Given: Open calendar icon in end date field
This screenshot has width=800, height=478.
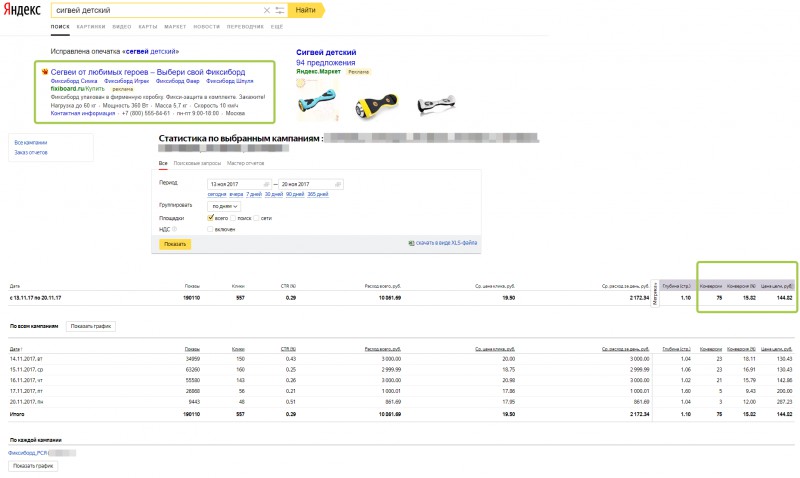Looking at the screenshot, I should point(338,184).
